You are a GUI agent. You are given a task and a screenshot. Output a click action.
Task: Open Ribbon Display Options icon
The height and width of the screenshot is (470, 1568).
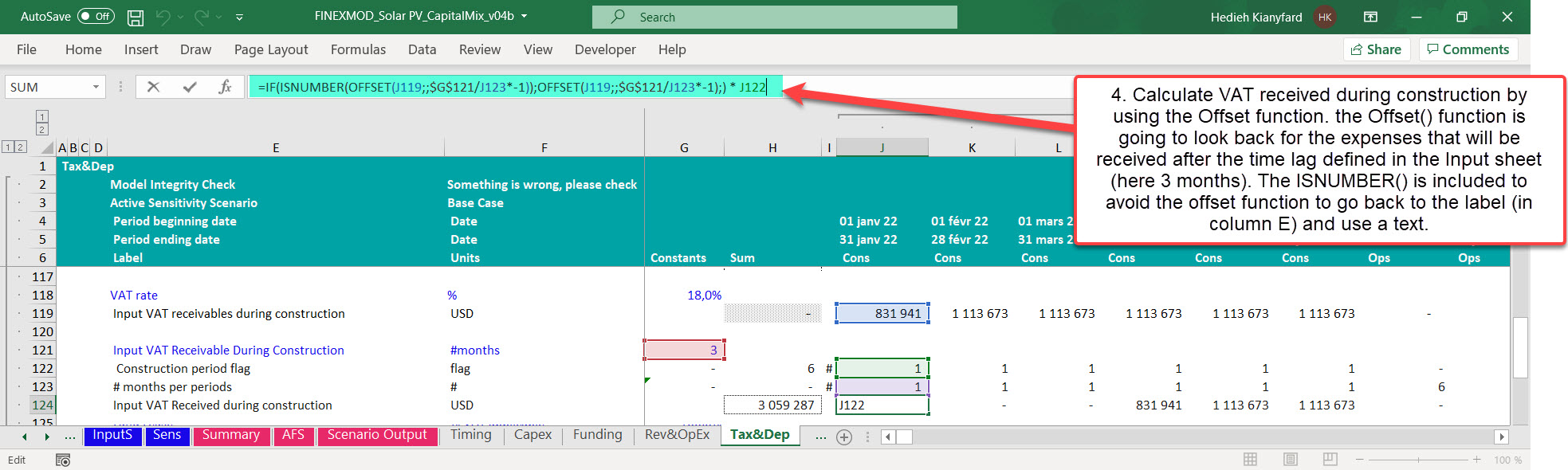click(1370, 17)
